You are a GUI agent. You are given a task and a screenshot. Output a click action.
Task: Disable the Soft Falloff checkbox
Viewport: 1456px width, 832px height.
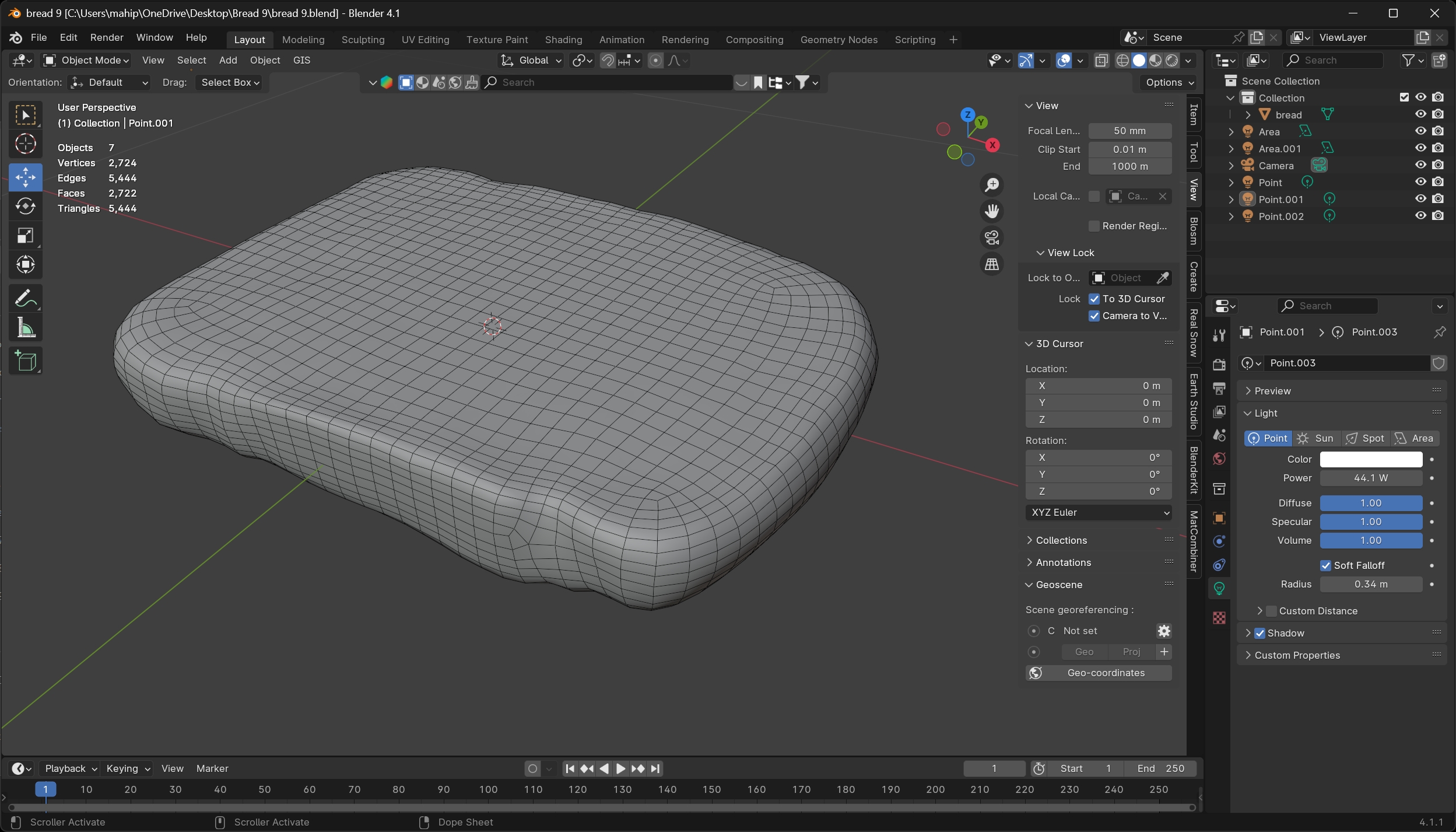pyautogui.click(x=1325, y=565)
